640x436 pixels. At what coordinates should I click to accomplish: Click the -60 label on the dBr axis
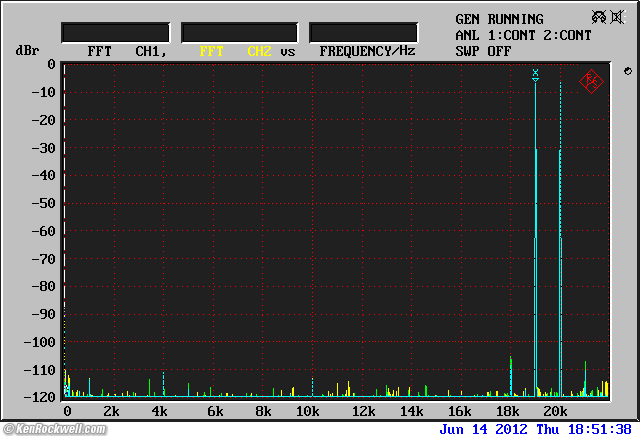[44, 231]
